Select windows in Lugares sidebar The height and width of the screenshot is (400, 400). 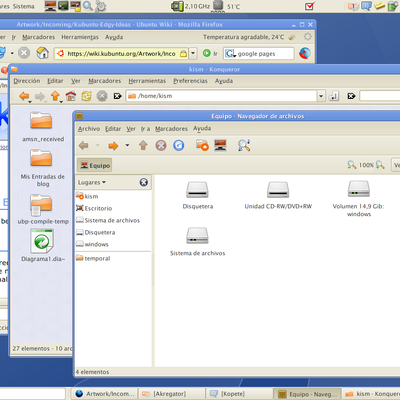[92, 244]
